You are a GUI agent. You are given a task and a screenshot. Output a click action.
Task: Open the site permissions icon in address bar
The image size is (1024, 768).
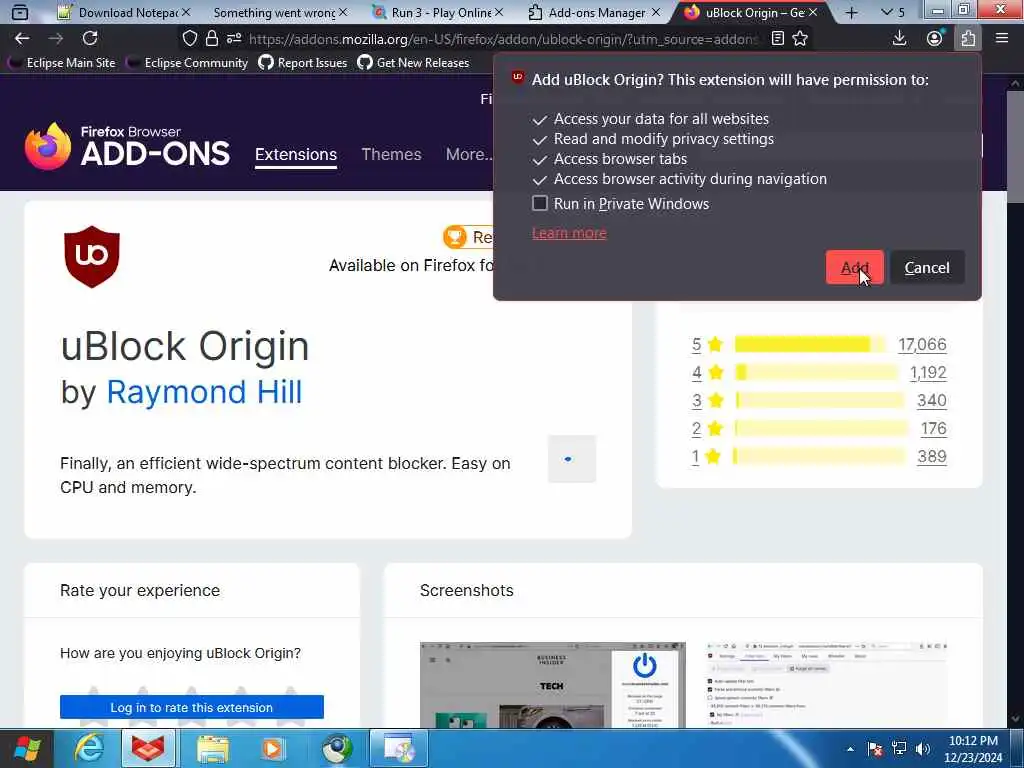pyautogui.click(x=234, y=39)
